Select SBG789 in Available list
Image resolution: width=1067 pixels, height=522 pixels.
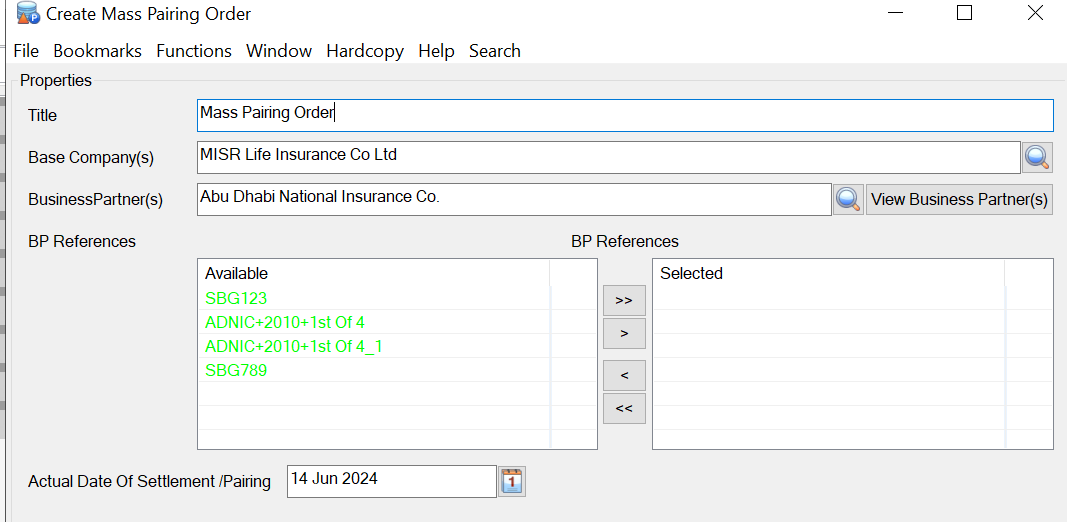(x=236, y=370)
